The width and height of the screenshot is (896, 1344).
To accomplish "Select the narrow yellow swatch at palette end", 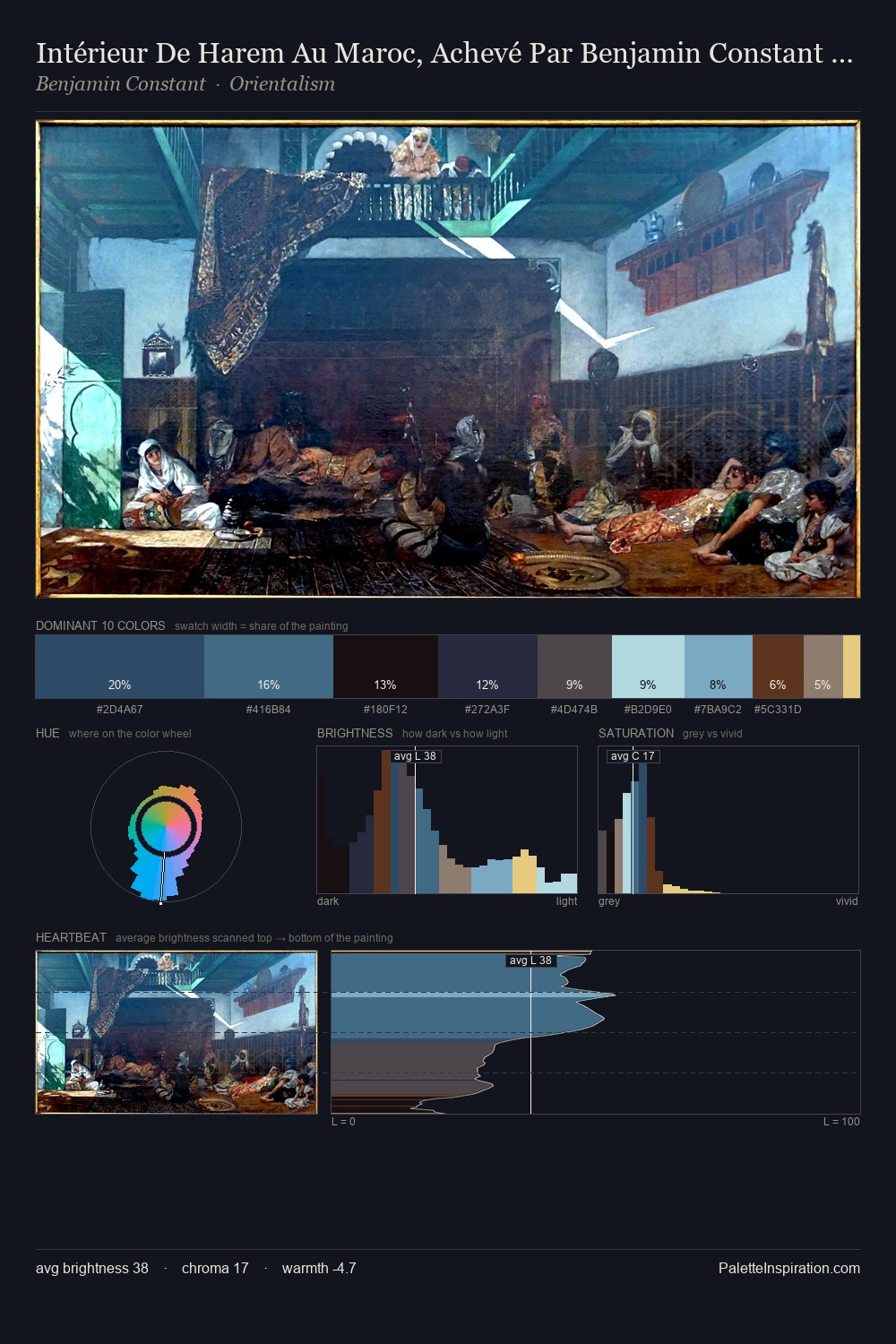I will 851,667.
